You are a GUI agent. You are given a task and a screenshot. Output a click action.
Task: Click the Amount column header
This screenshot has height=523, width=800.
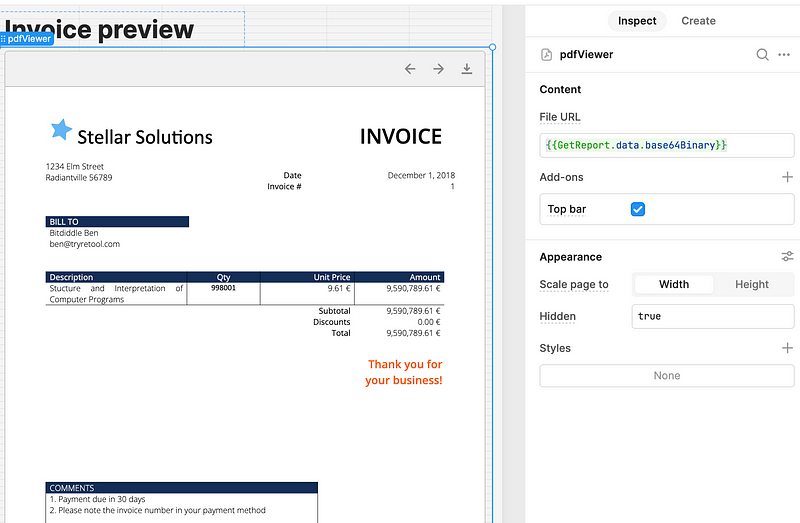point(424,277)
